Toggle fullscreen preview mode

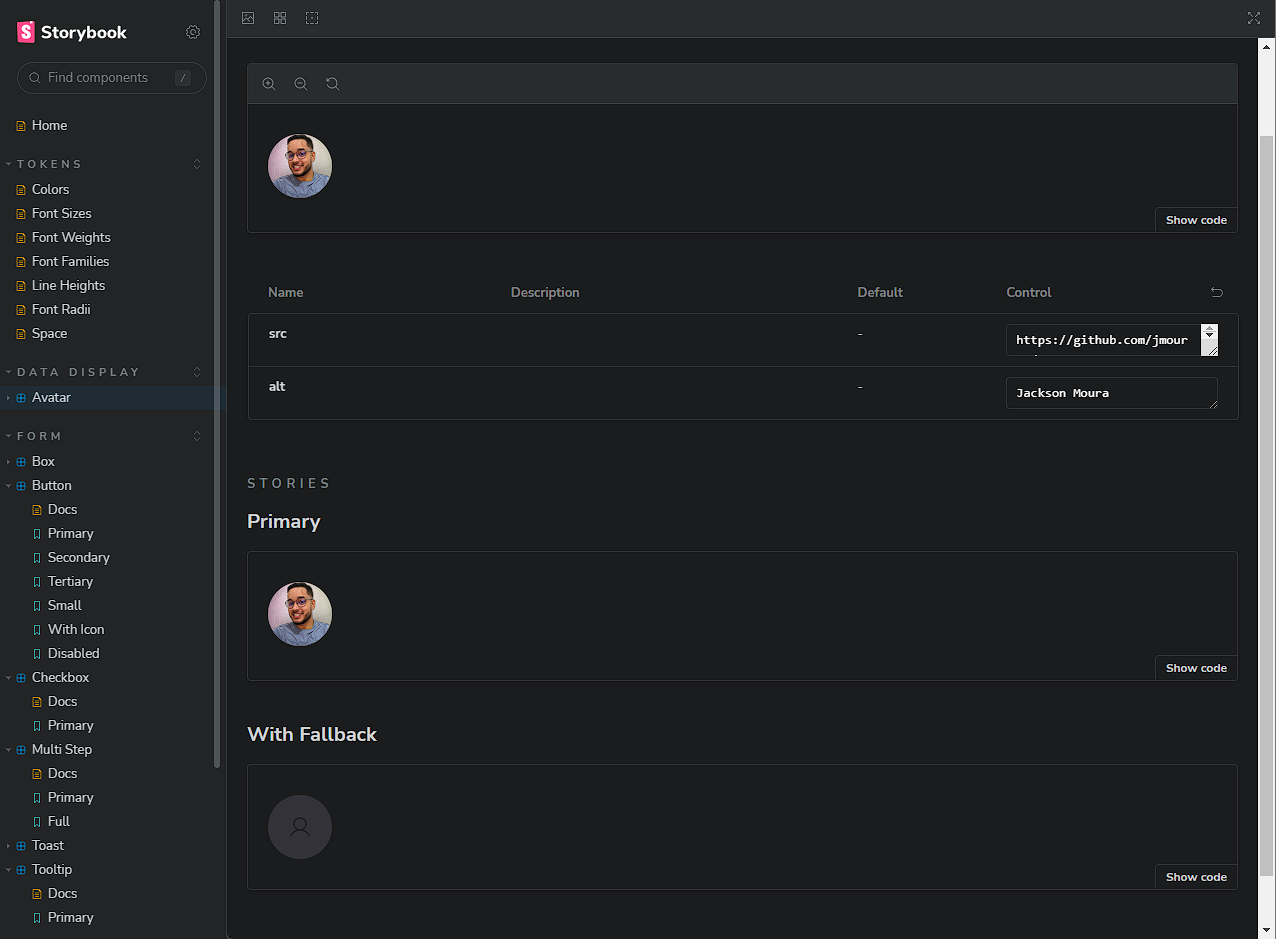click(1254, 18)
